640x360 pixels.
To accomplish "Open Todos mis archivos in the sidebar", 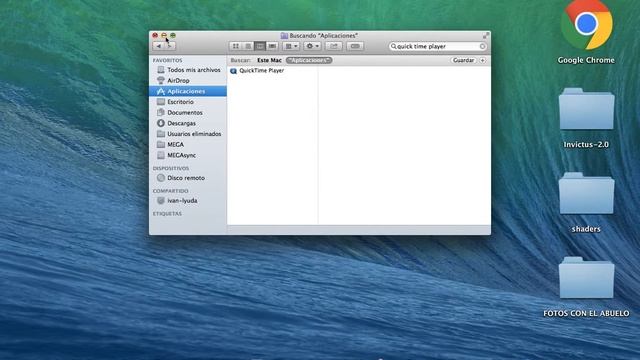I will 188,70.
